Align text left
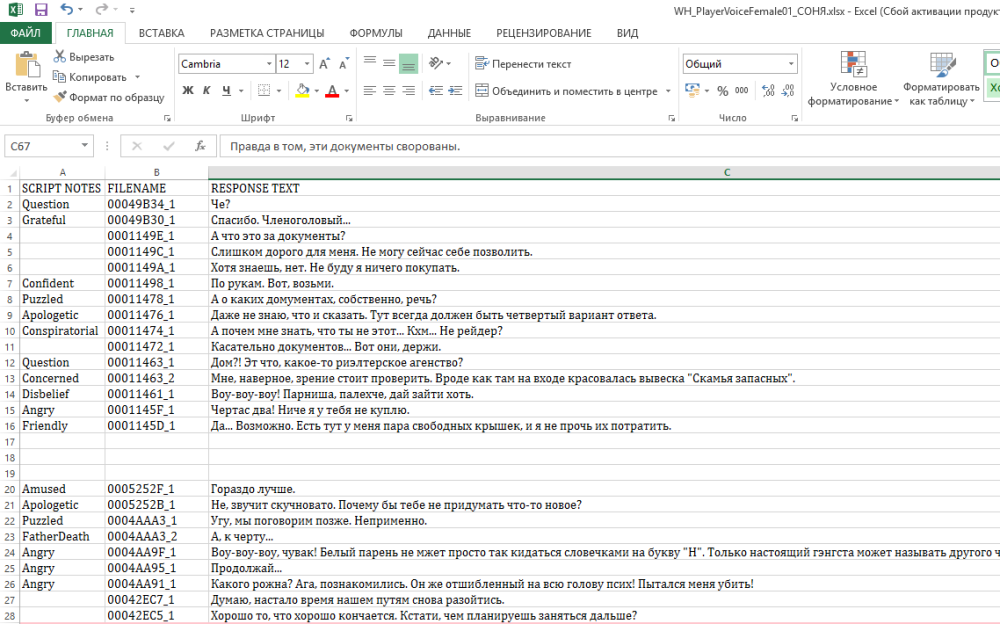Viewport: 1000px width, 624px height. pyautogui.click(x=370, y=91)
